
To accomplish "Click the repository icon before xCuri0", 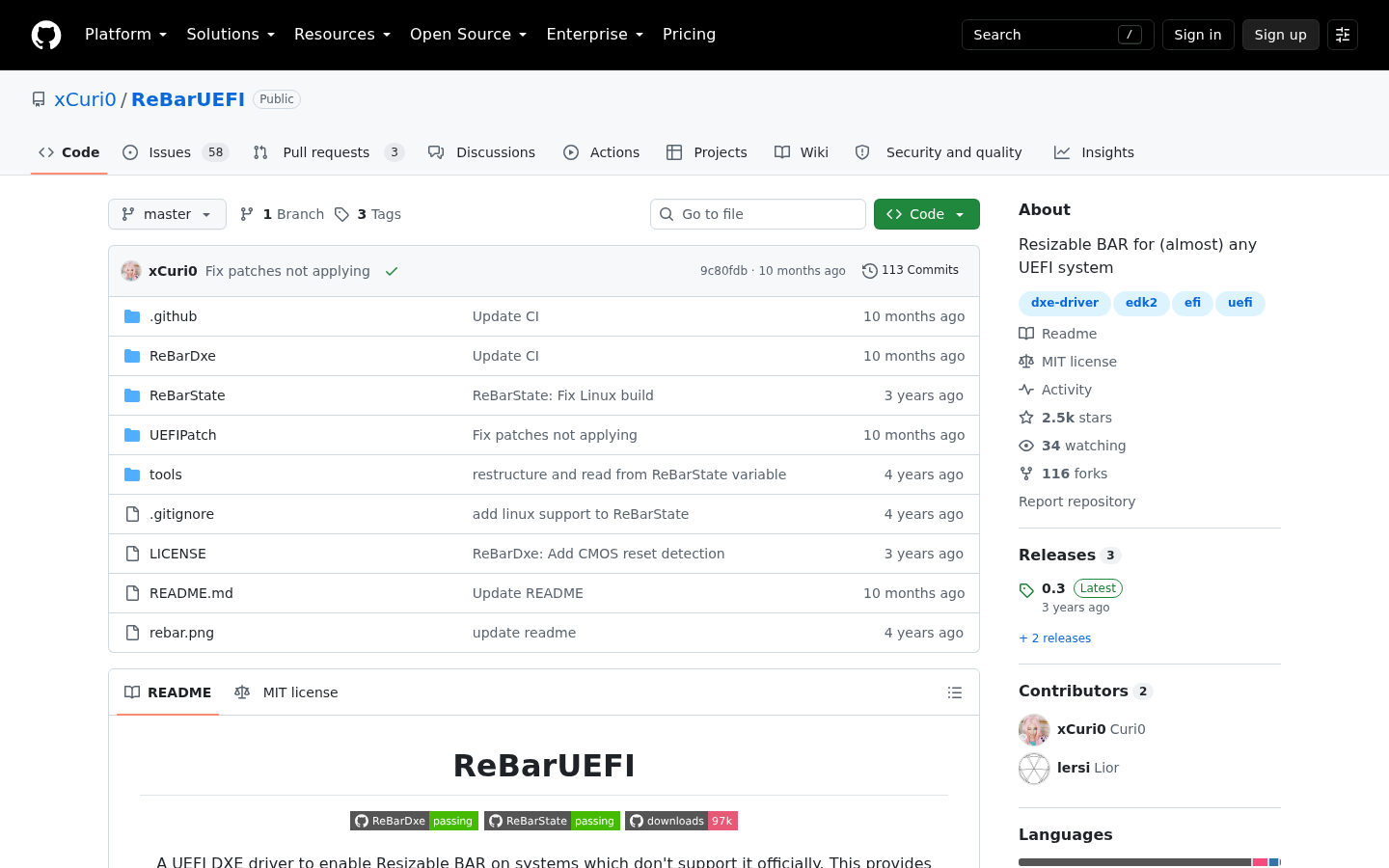I will point(39,99).
